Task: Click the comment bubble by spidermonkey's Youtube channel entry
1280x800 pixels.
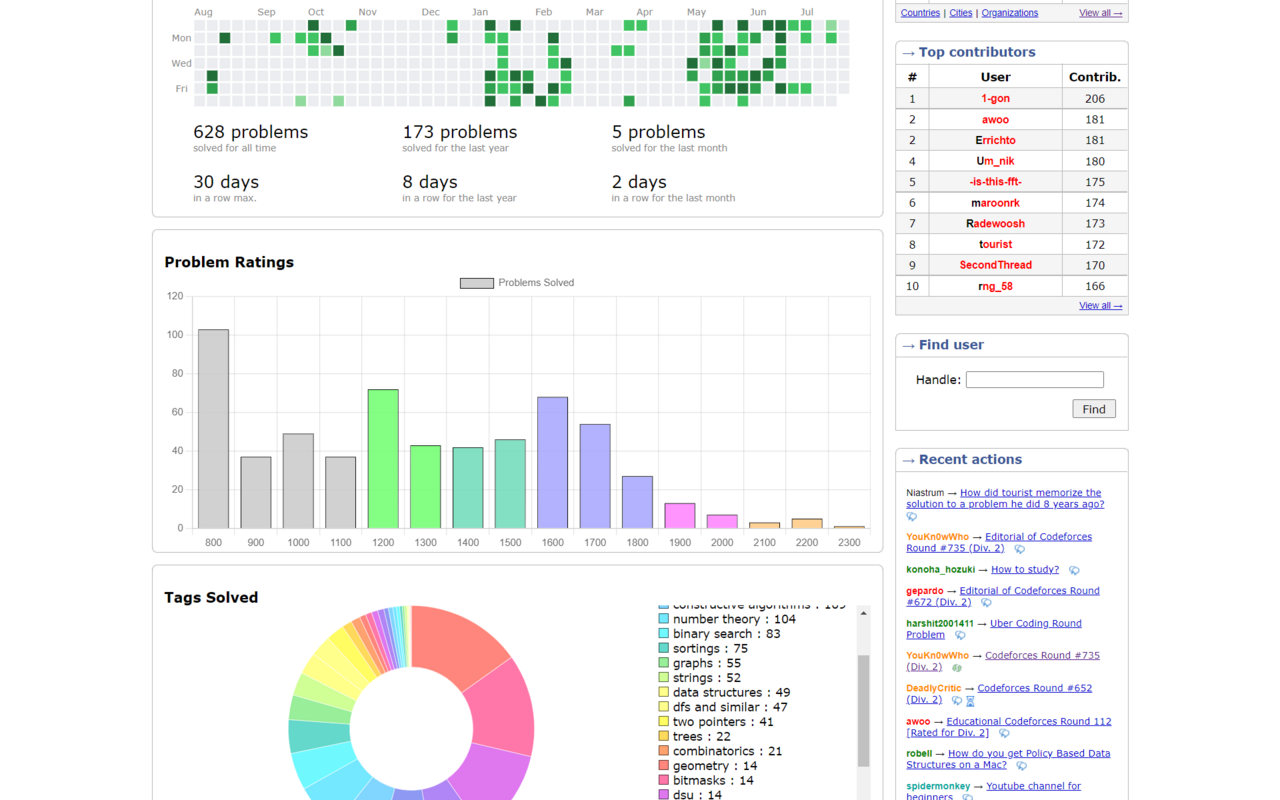Action: pyautogui.click(x=967, y=797)
